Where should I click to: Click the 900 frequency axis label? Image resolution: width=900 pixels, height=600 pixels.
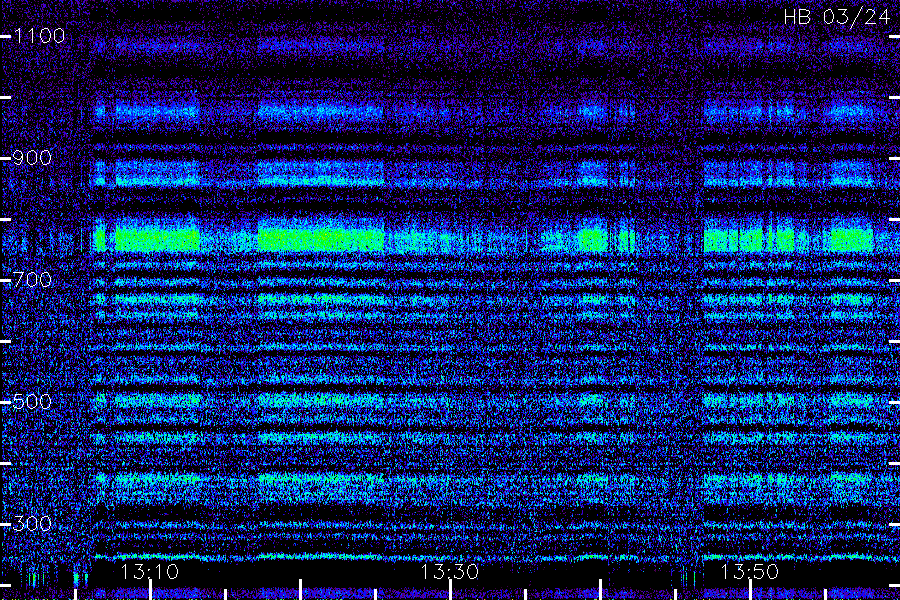point(32,158)
